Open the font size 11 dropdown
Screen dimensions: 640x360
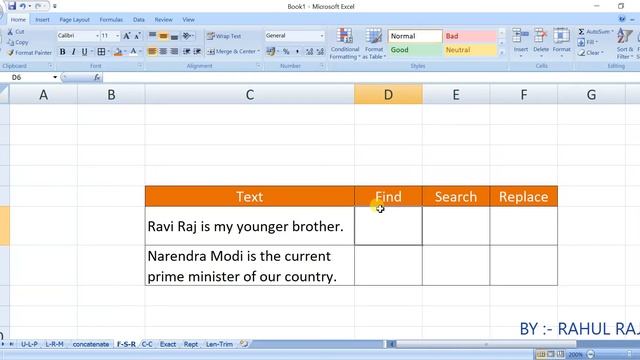click(x=118, y=36)
